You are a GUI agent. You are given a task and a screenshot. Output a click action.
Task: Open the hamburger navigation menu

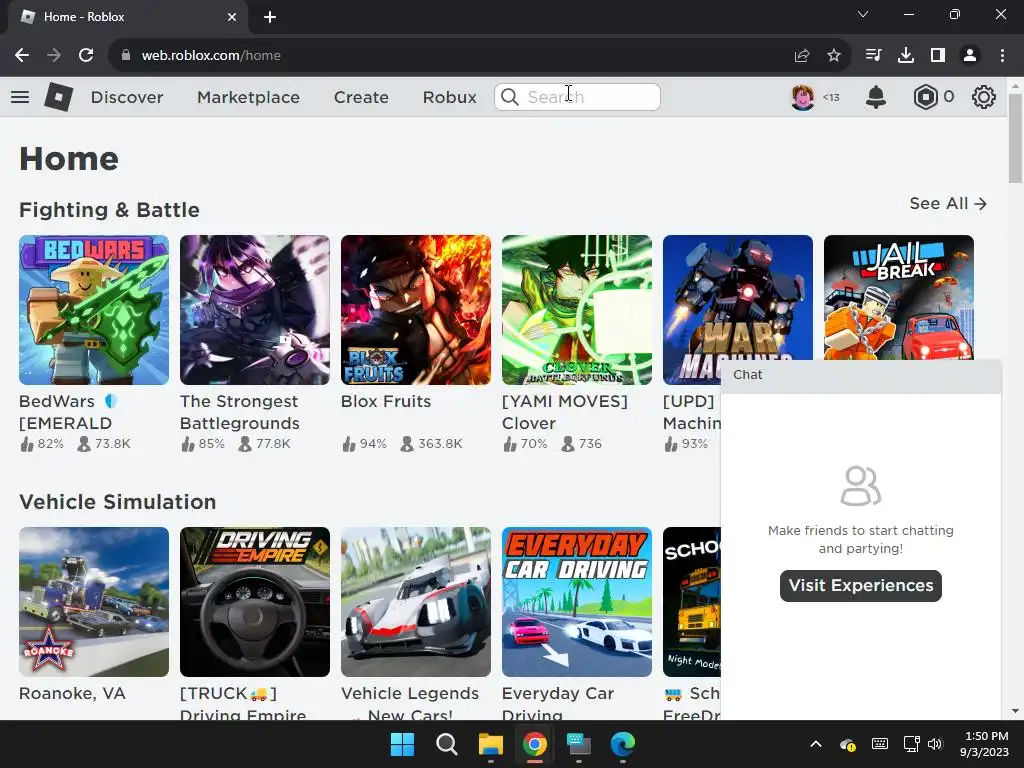[x=20, y=97]
